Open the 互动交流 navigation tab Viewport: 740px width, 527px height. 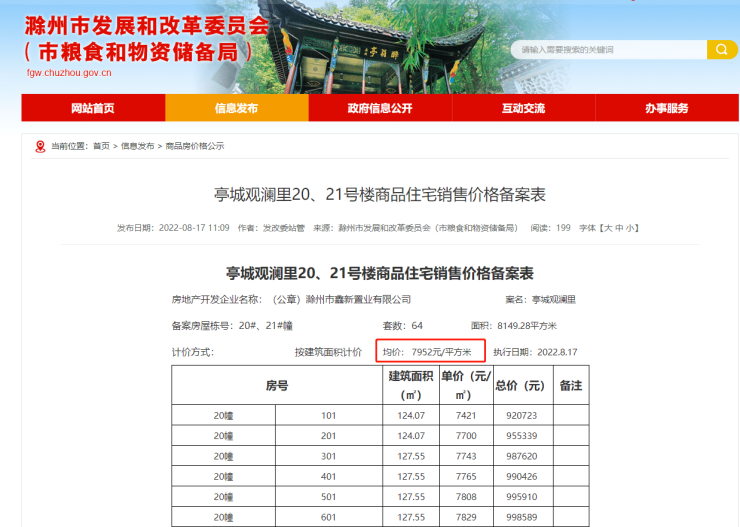523,108
